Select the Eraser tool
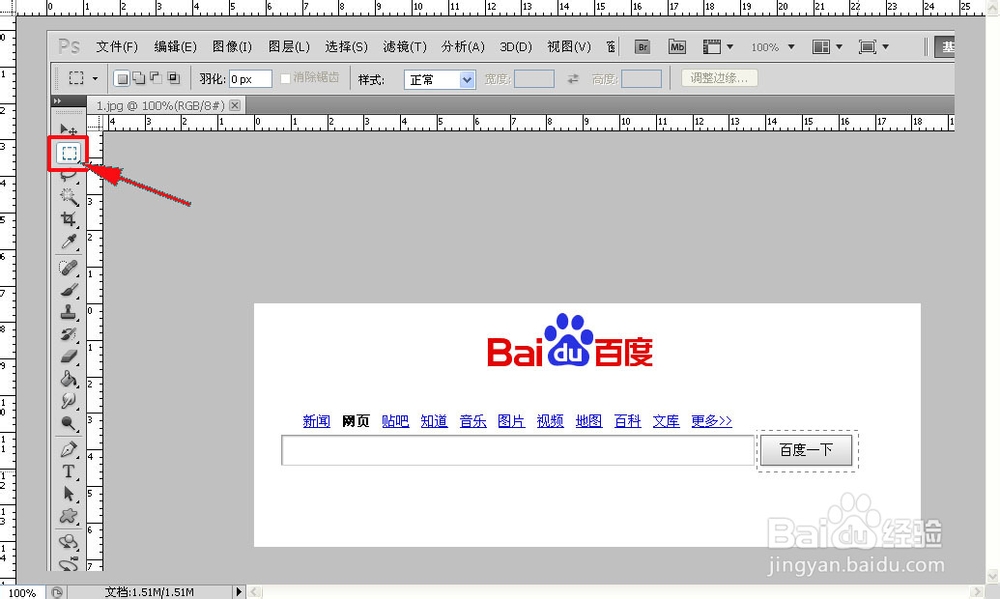Image resolution: width=1000 pixels, height=599 pixels. coord(69,357)
